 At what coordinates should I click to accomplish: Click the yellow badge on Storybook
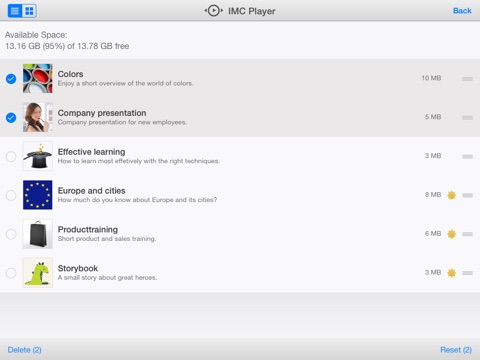(x=451, y=273)
